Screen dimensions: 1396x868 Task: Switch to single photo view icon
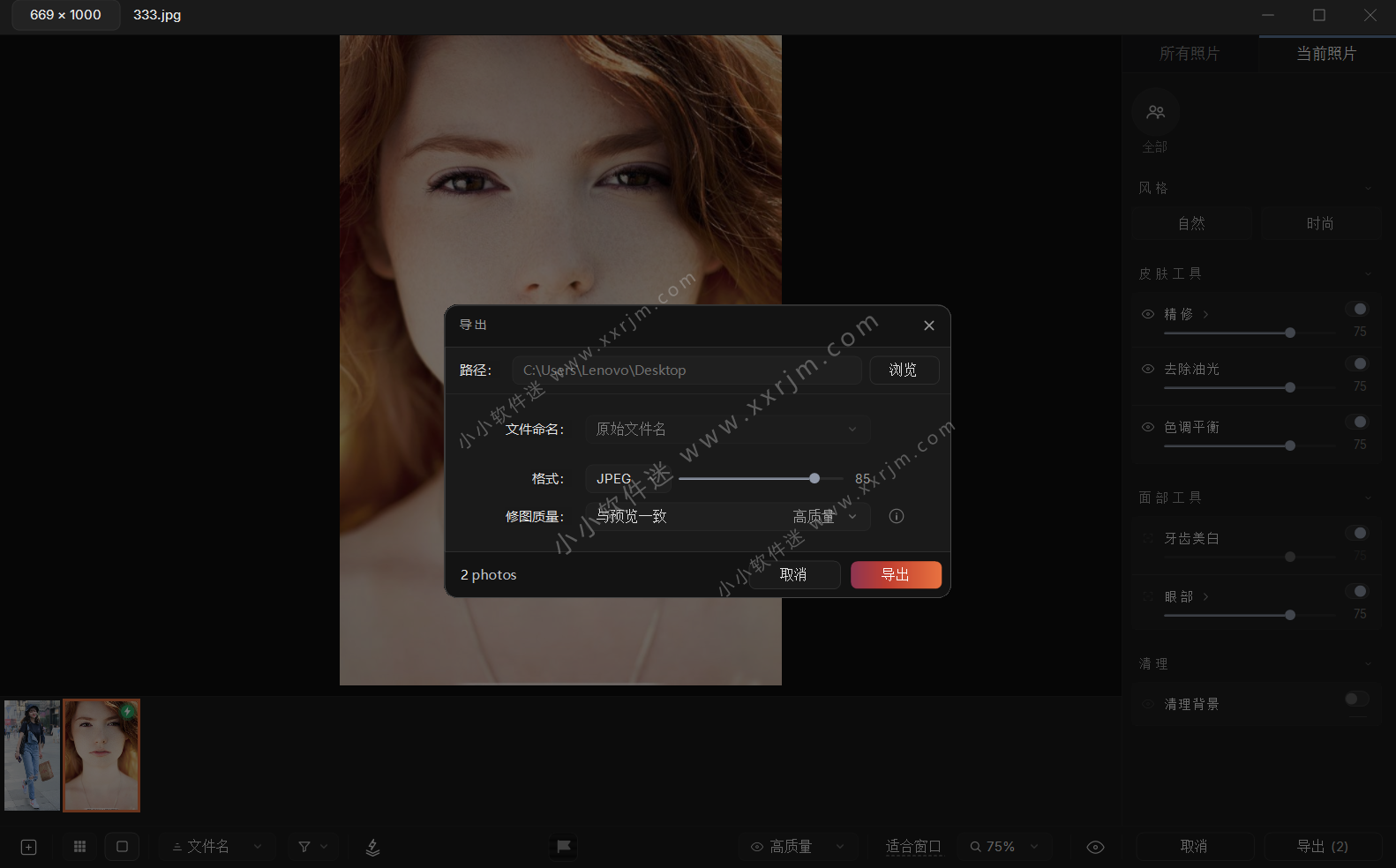122,847
